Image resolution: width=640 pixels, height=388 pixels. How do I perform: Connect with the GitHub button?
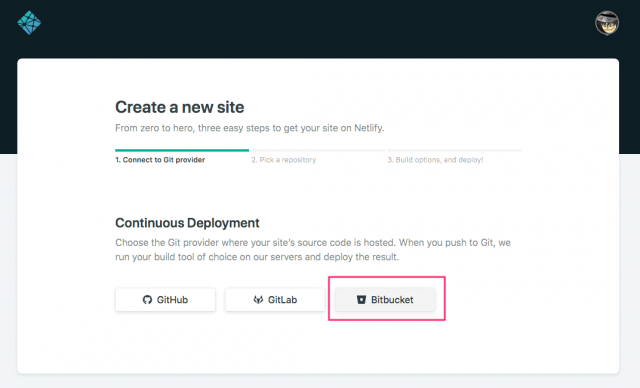point(165,300)
